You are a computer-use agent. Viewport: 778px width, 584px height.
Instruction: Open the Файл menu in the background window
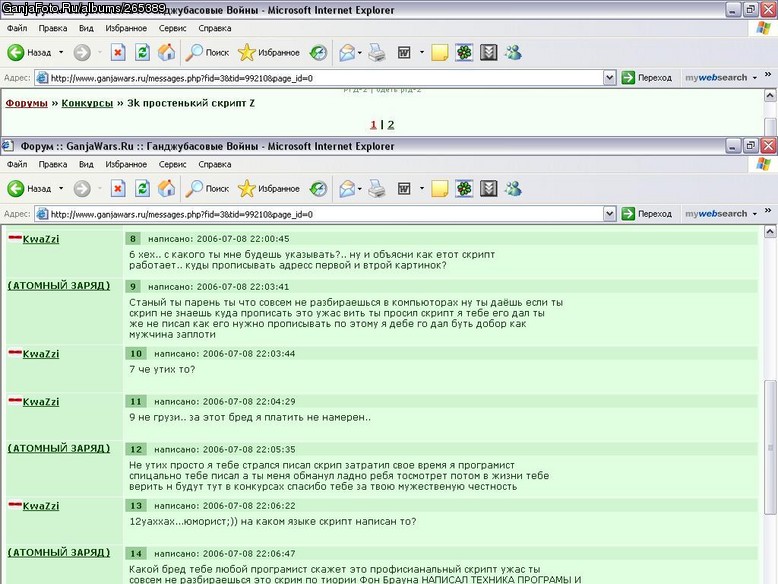tap(17, 28)
